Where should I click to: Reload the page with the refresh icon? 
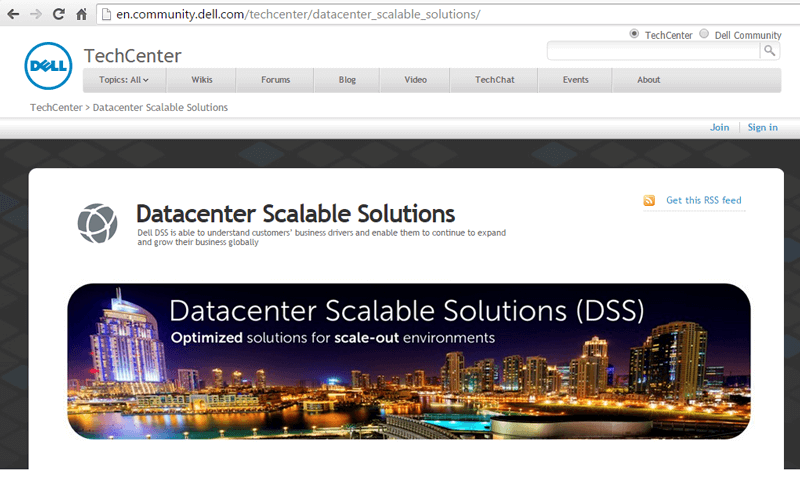(x=59, y=14)
